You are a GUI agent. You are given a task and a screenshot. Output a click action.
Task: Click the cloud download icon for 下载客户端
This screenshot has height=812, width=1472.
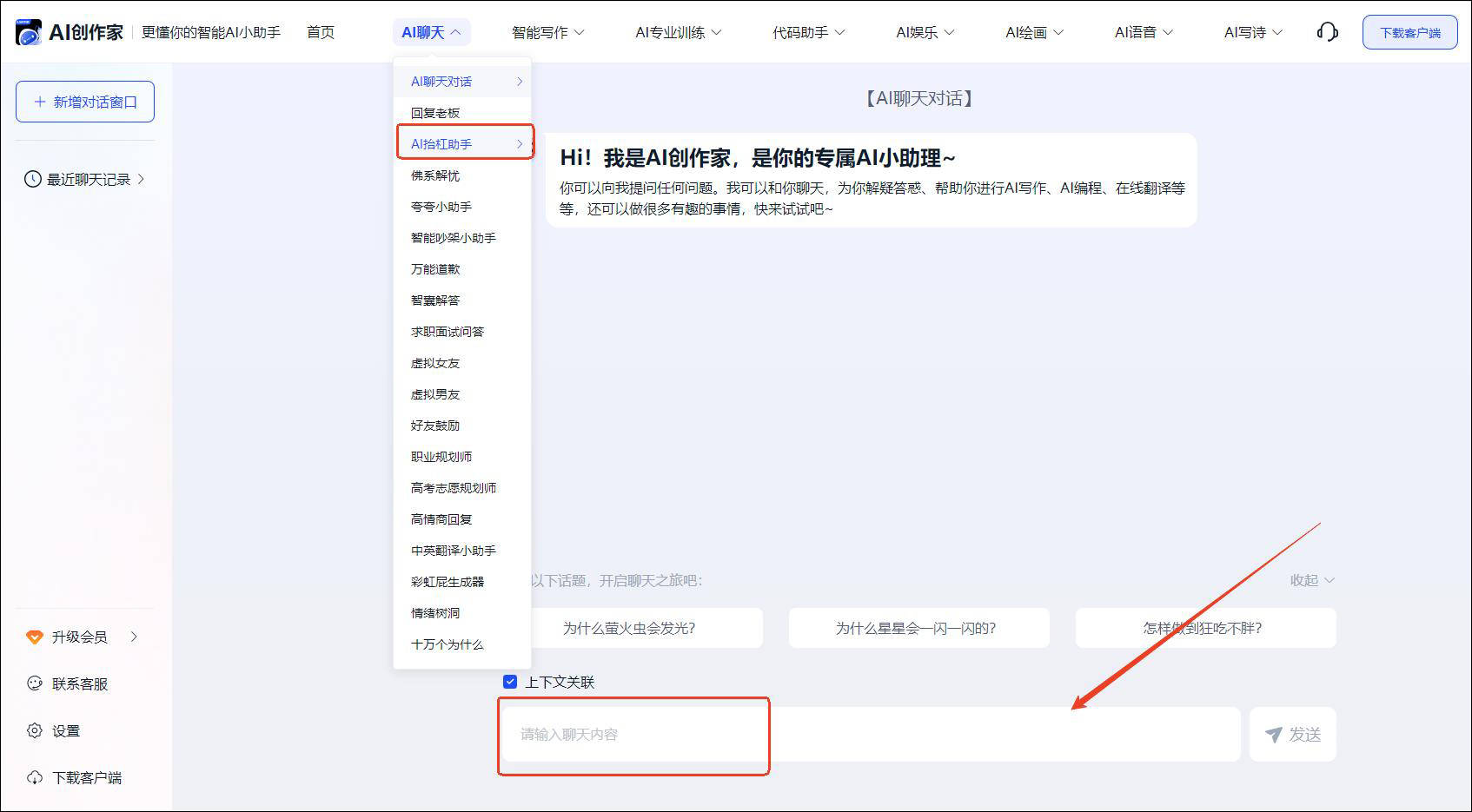click(x=35, y=777)
